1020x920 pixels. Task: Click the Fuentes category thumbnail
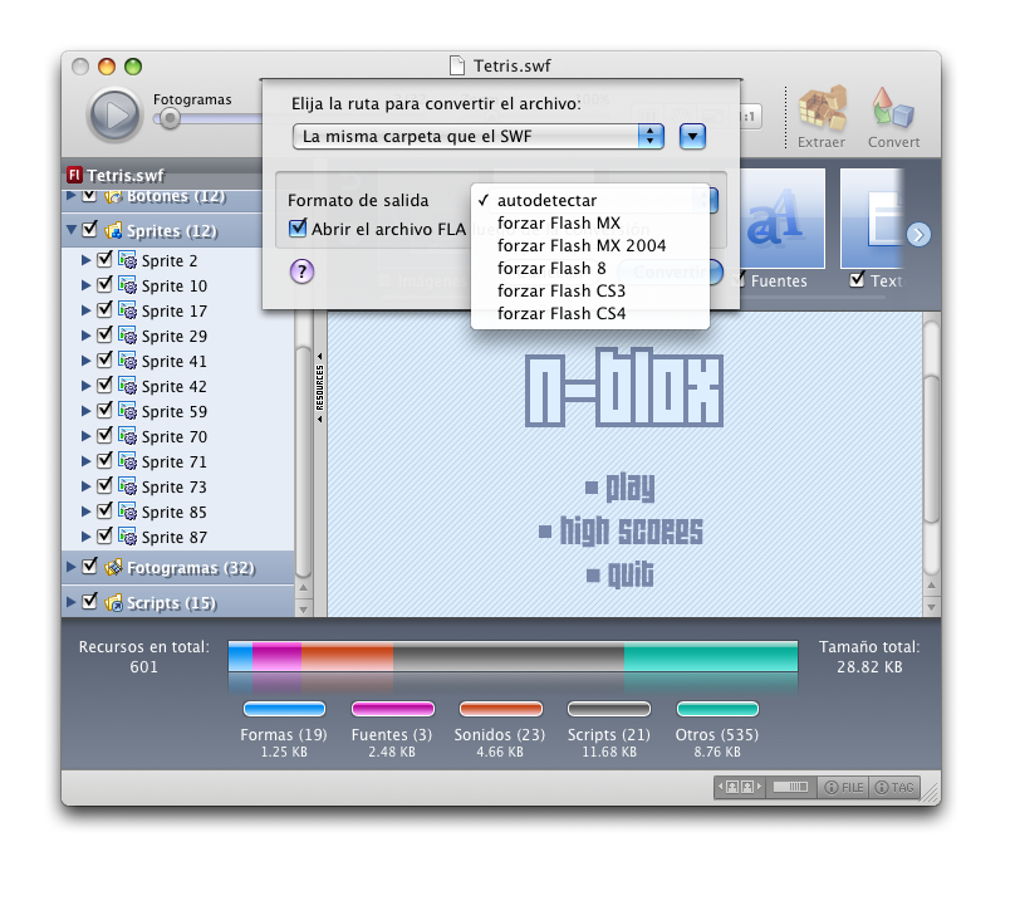pyautogui.click(x=783, y=219)
